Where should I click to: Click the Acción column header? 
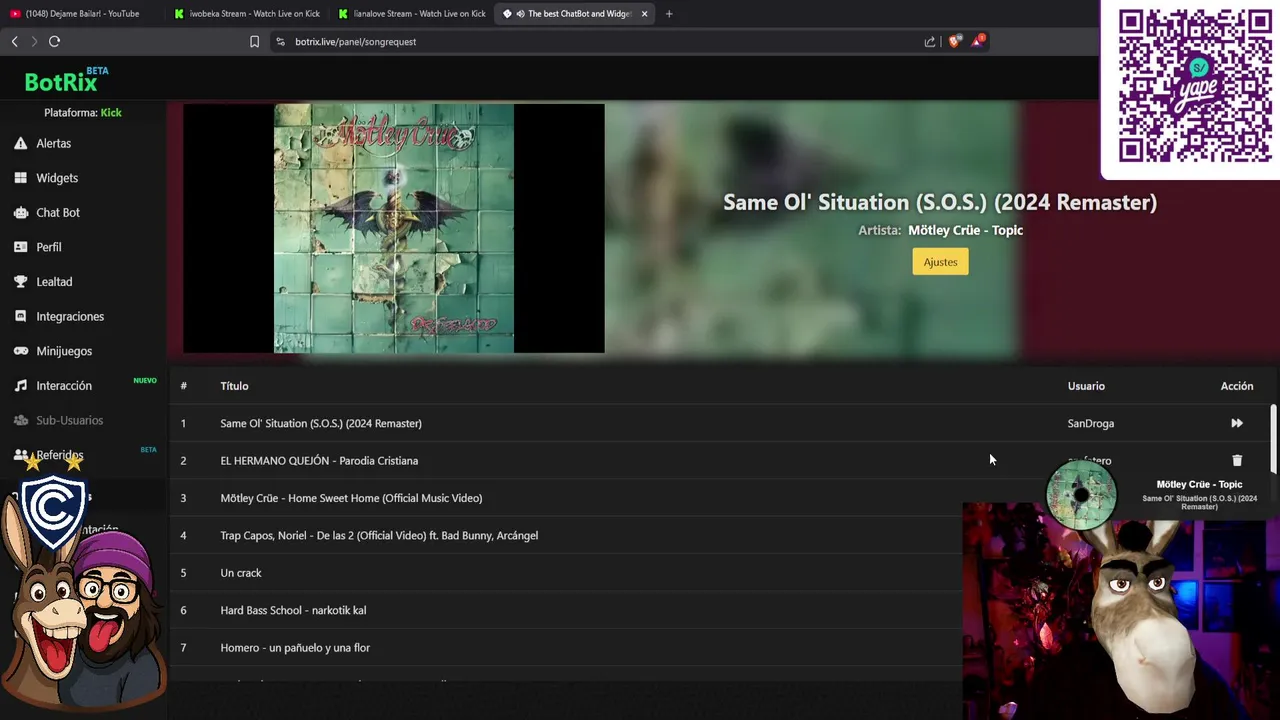tap(1237, 386)
